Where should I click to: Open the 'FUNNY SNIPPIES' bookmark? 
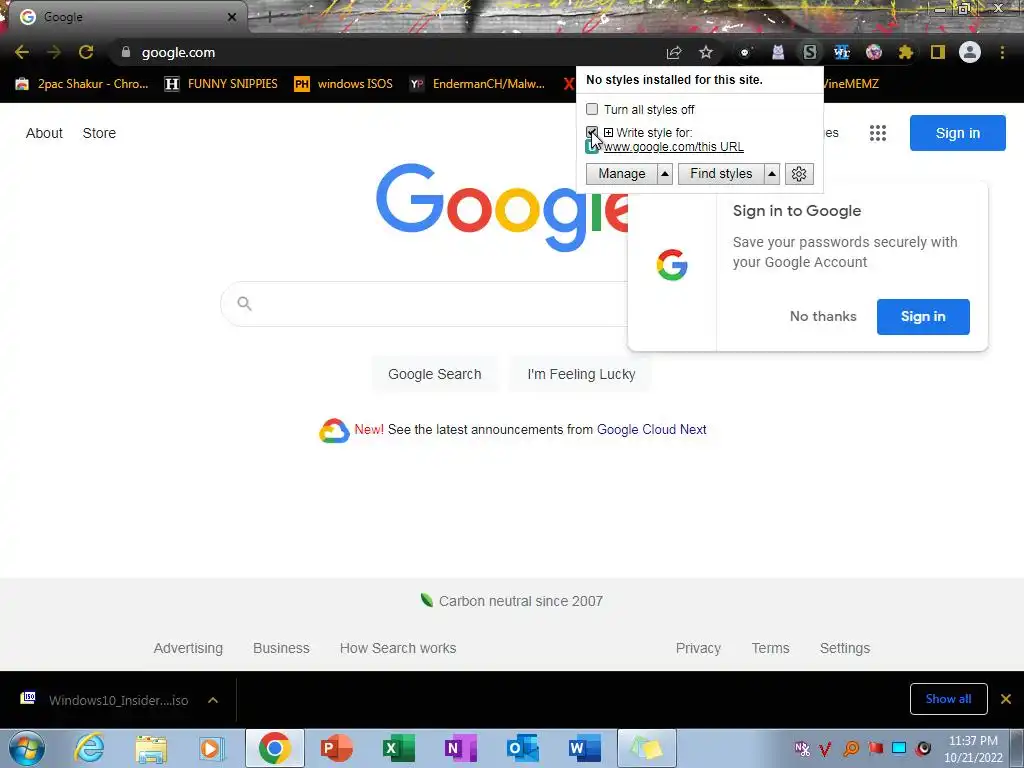pos(221,84)
